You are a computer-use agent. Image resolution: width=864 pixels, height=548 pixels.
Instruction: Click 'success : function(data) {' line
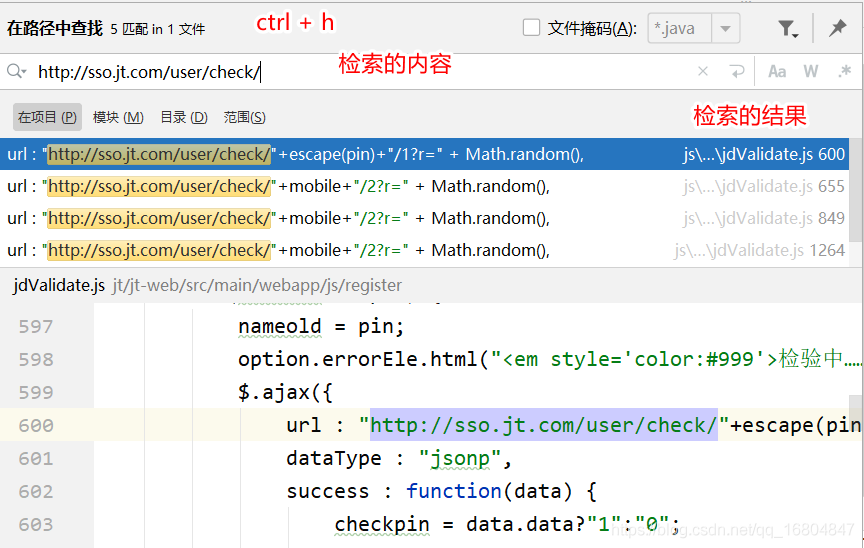point(441,491)
